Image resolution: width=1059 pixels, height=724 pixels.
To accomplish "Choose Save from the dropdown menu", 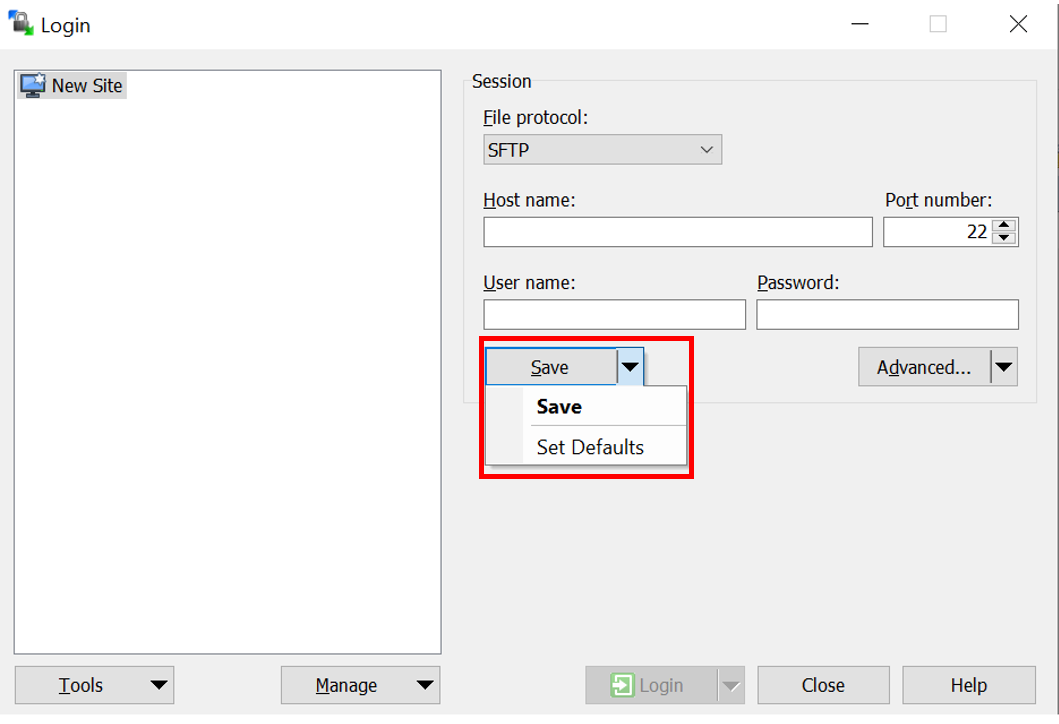I will point(559,407).
